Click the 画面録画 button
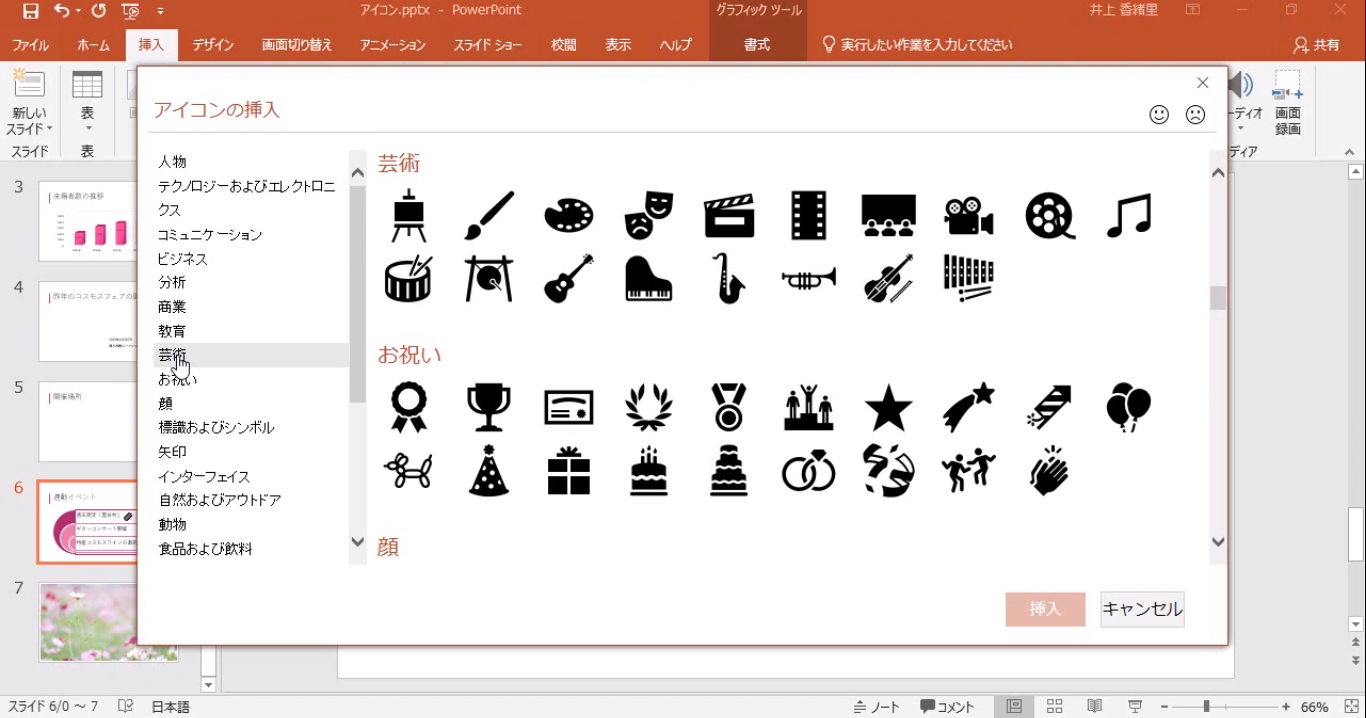Viewport: 1366px width, 718px height. (1288, 103)
